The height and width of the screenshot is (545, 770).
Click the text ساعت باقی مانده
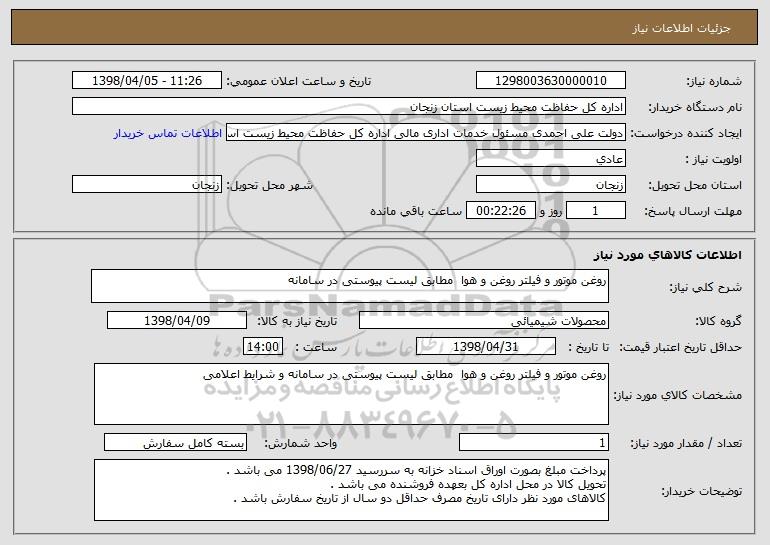[415, 211]
